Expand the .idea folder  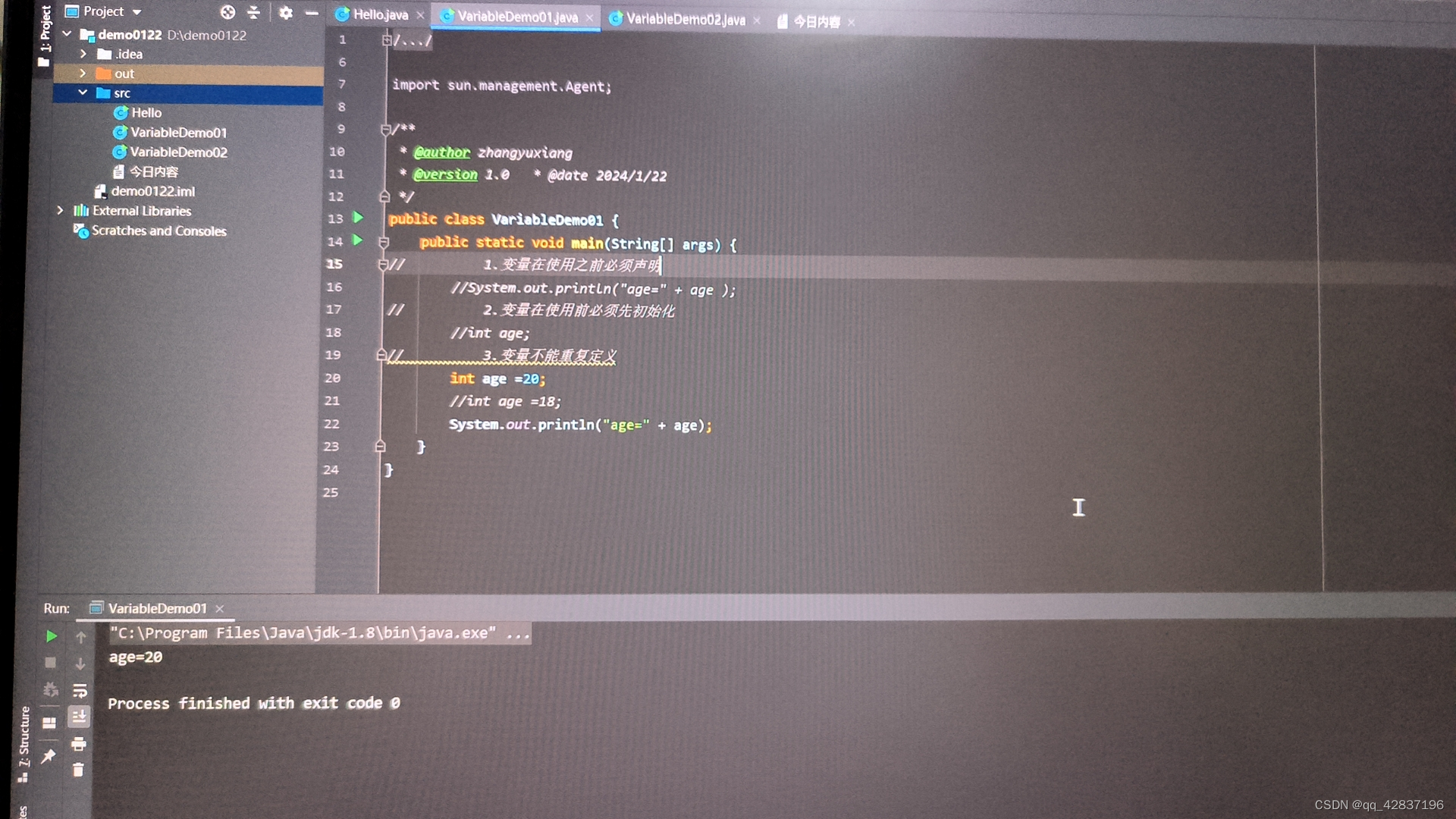point(83,55)
